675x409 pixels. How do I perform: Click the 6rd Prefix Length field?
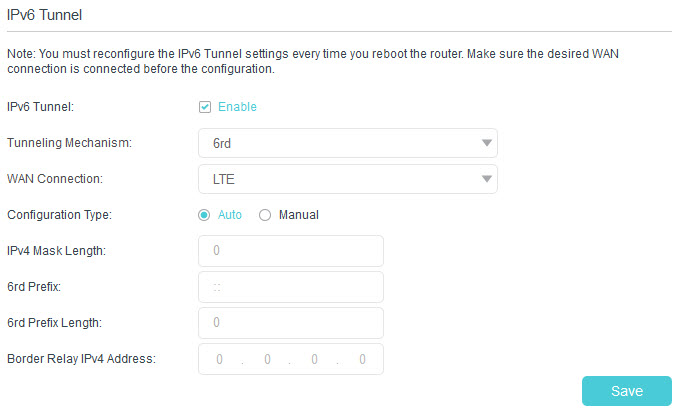(291, 322)
